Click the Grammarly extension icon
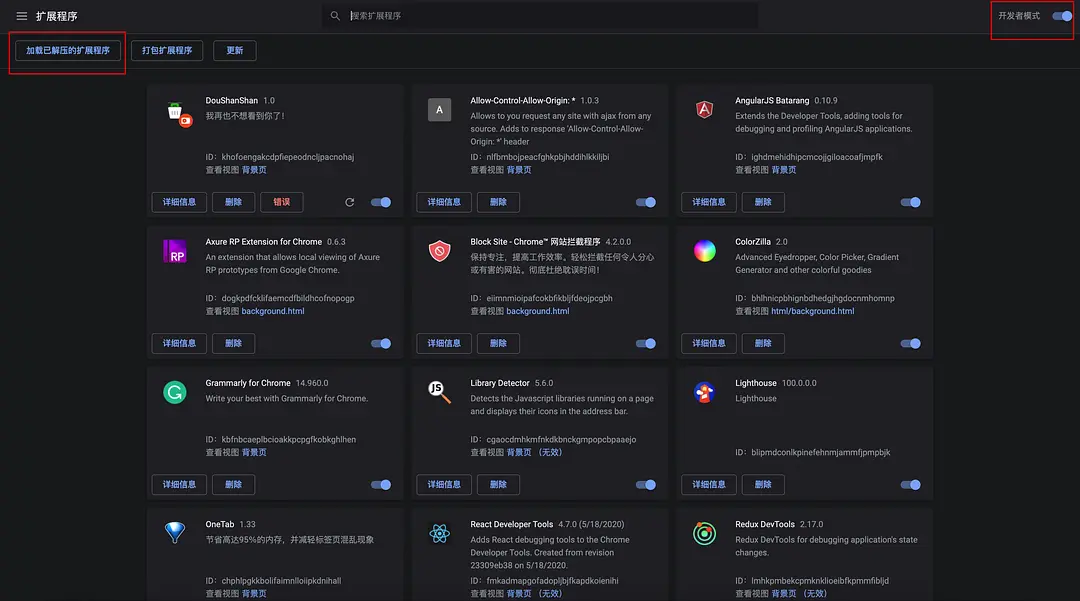The image size is (1080, 601). (175, 392)
